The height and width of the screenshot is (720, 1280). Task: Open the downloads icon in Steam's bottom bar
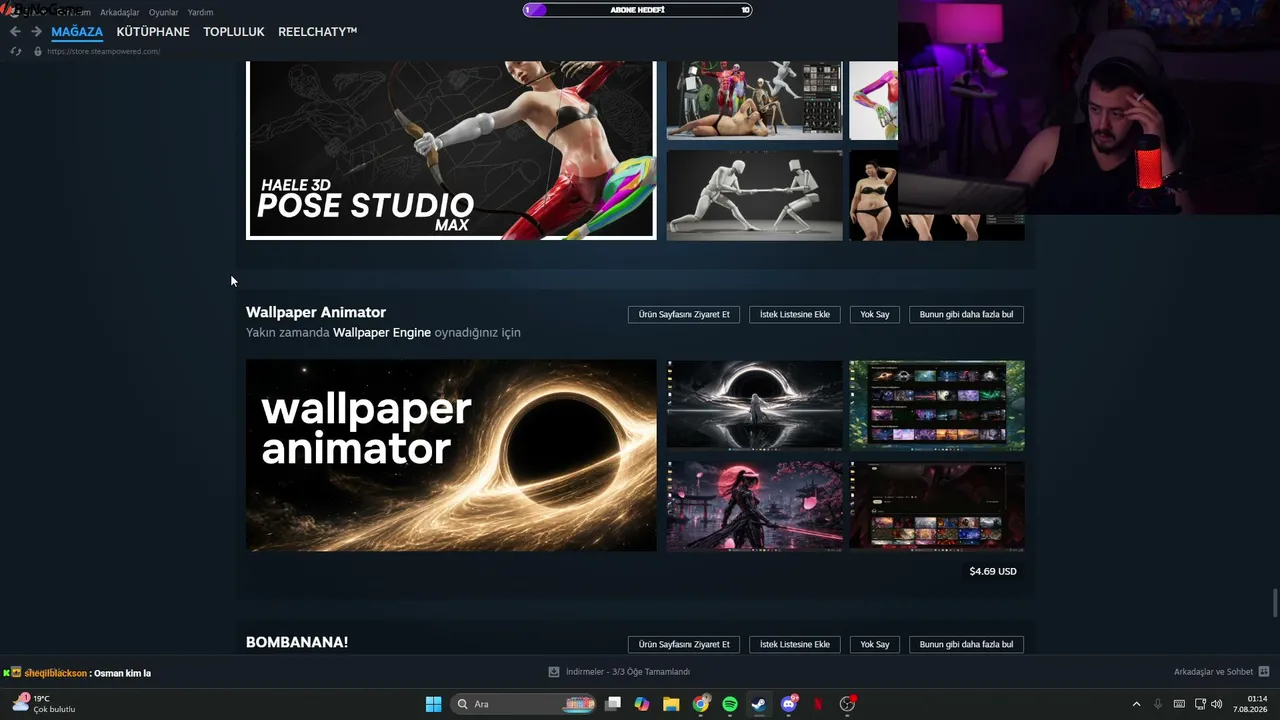coord(554,672)
